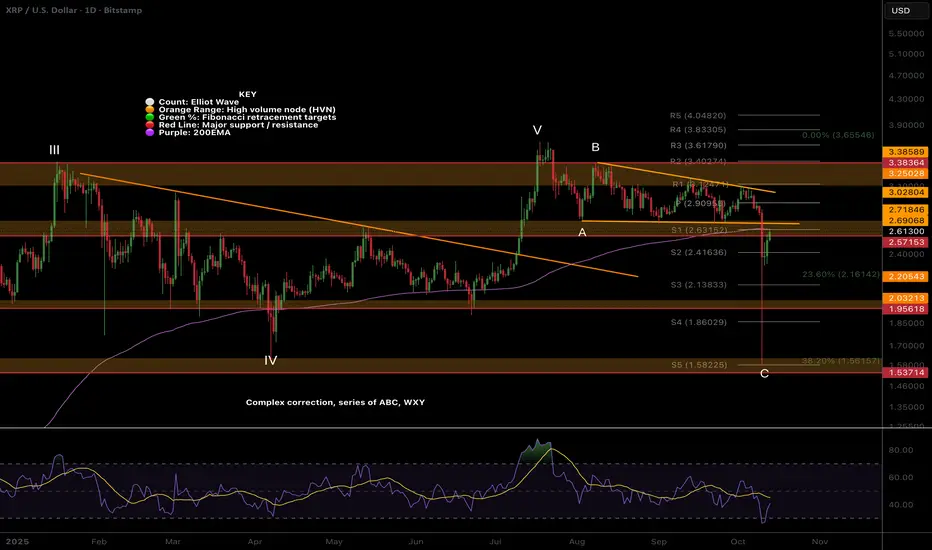The height and width of the screenshot is (550, 932).
Task: Select the purple 200EMA key circle
Action: click(150, 133)
